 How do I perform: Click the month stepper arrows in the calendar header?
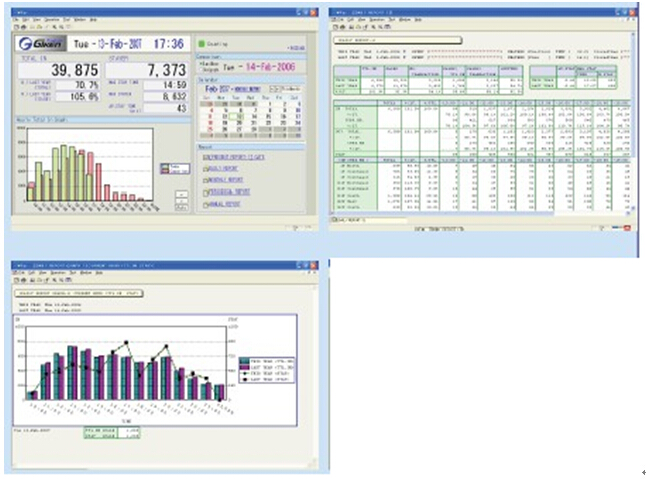(x=274, y=89)
